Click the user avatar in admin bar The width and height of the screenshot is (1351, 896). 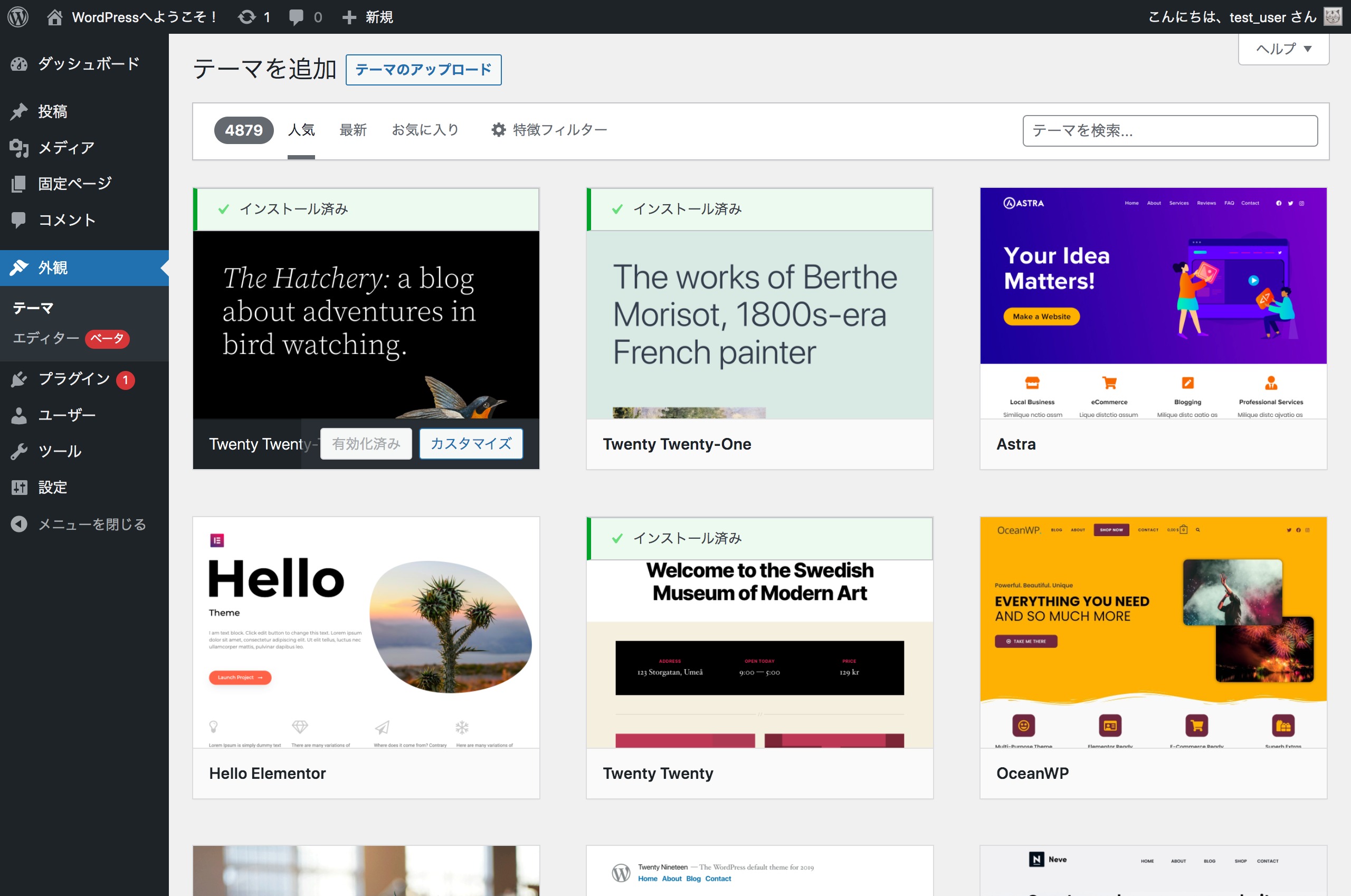tap(1332, 16)
